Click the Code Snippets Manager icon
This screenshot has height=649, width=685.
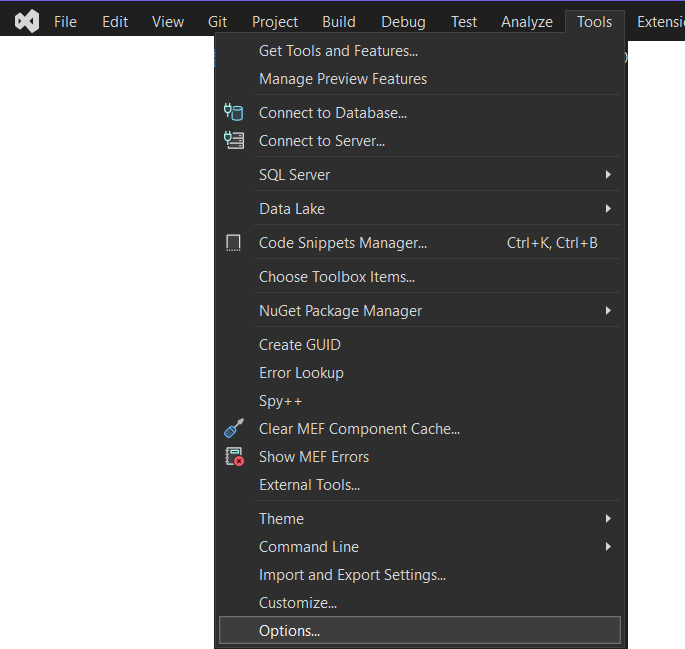point(233,243)
